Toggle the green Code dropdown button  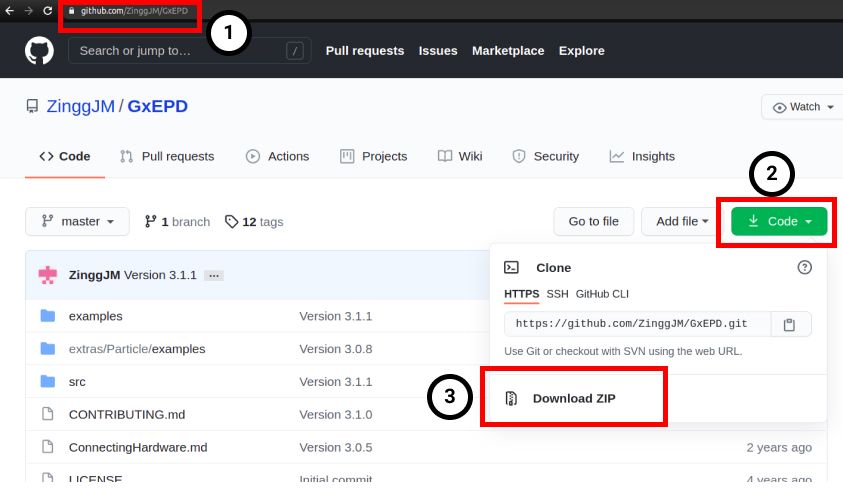pyautogui.click(x=779, y=222)
